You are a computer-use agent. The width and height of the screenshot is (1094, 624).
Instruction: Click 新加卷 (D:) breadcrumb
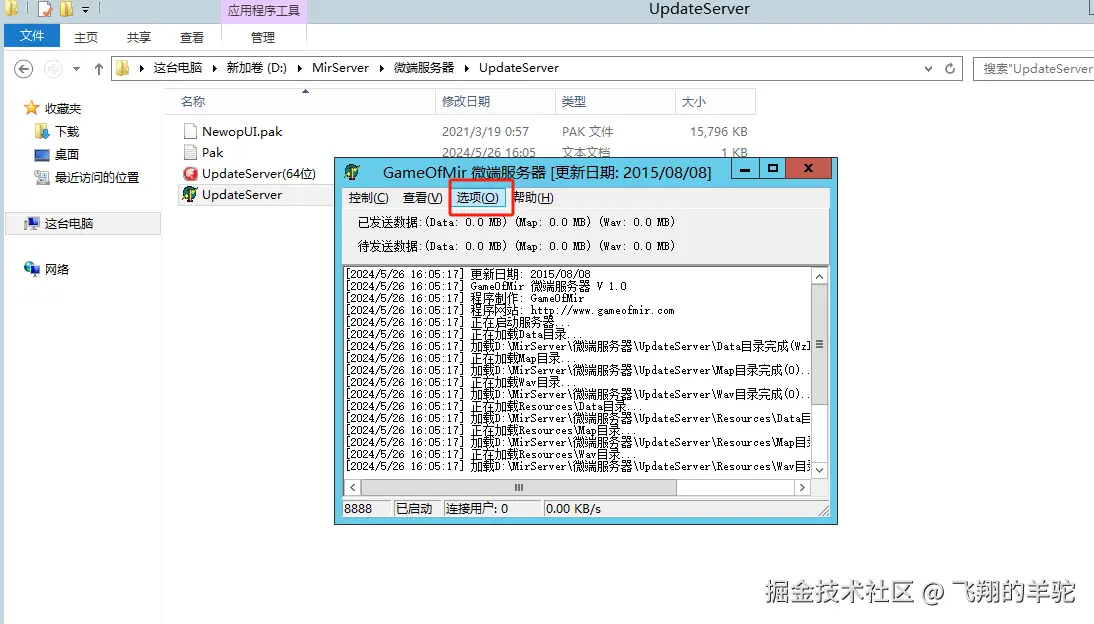(x=256, y=68)
